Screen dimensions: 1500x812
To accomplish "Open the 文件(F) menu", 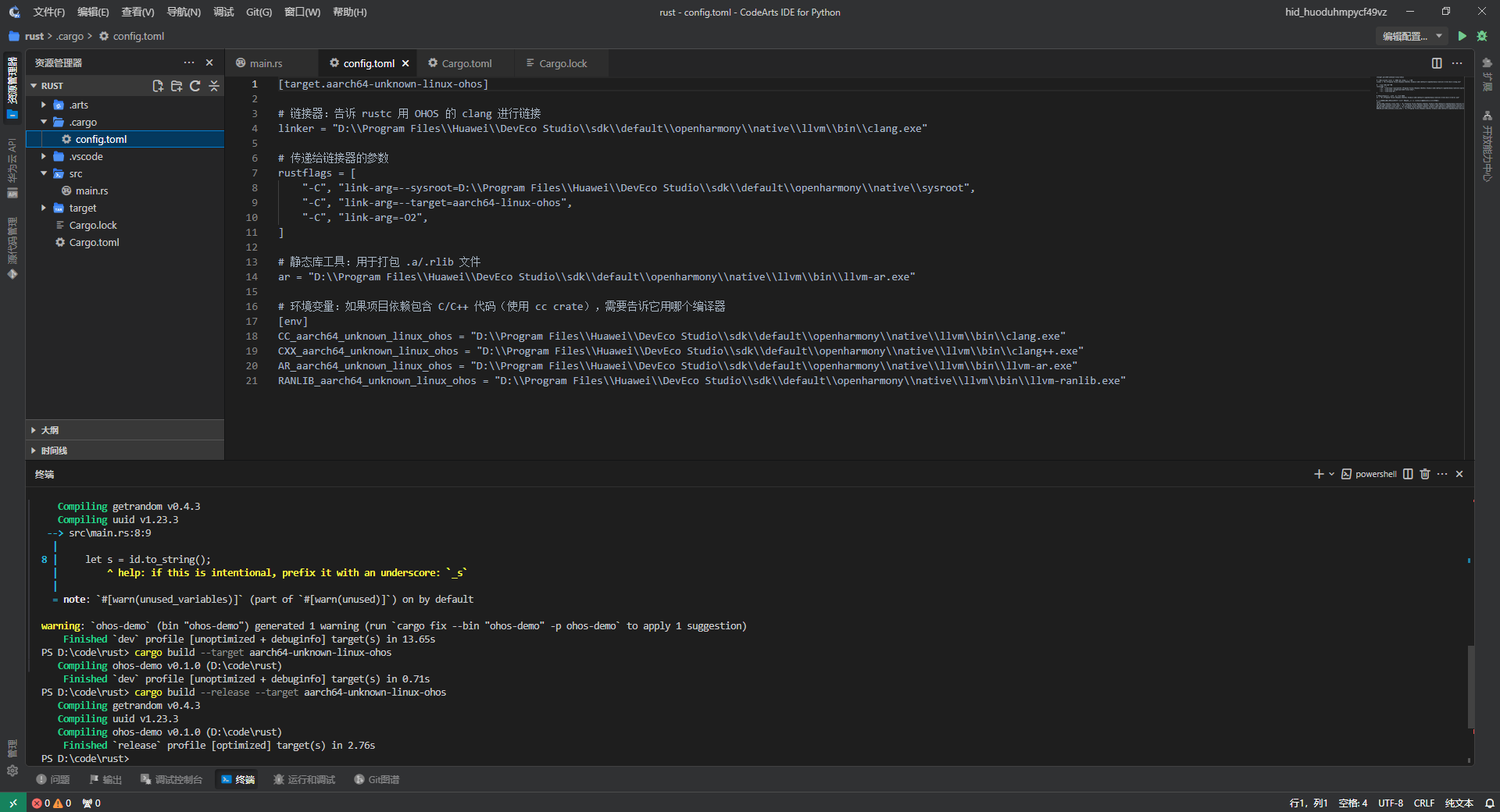I will pos(48,12).
